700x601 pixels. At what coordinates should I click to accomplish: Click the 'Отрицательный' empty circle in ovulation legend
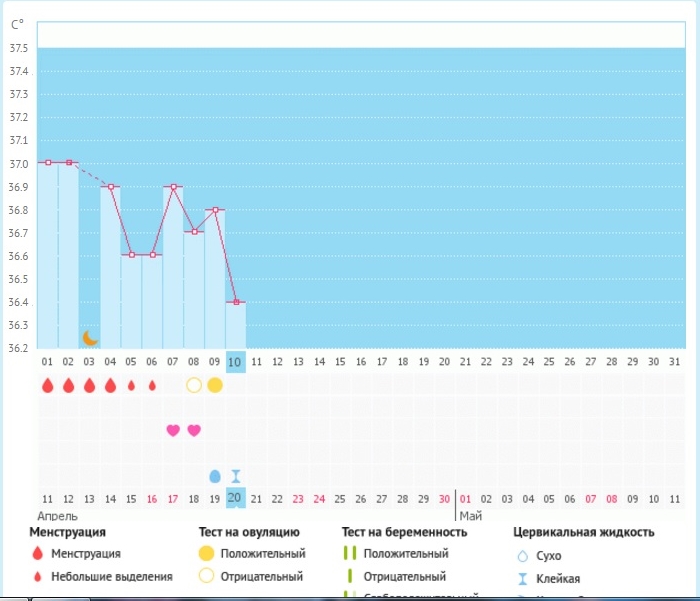[x=207, y=576]
